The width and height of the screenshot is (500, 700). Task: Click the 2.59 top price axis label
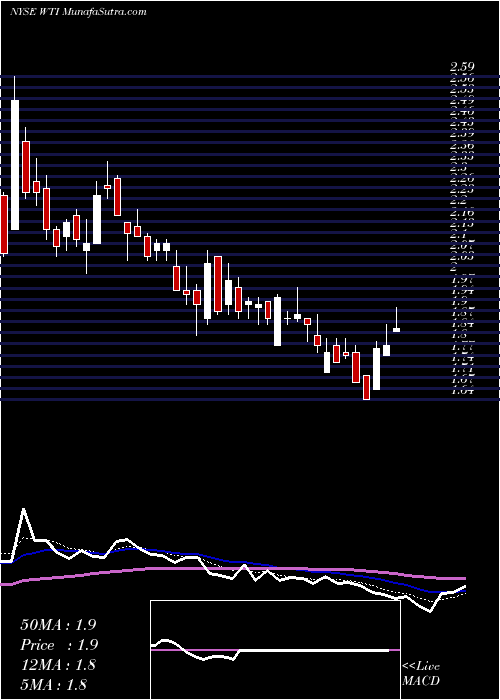[x=462, y=67]
